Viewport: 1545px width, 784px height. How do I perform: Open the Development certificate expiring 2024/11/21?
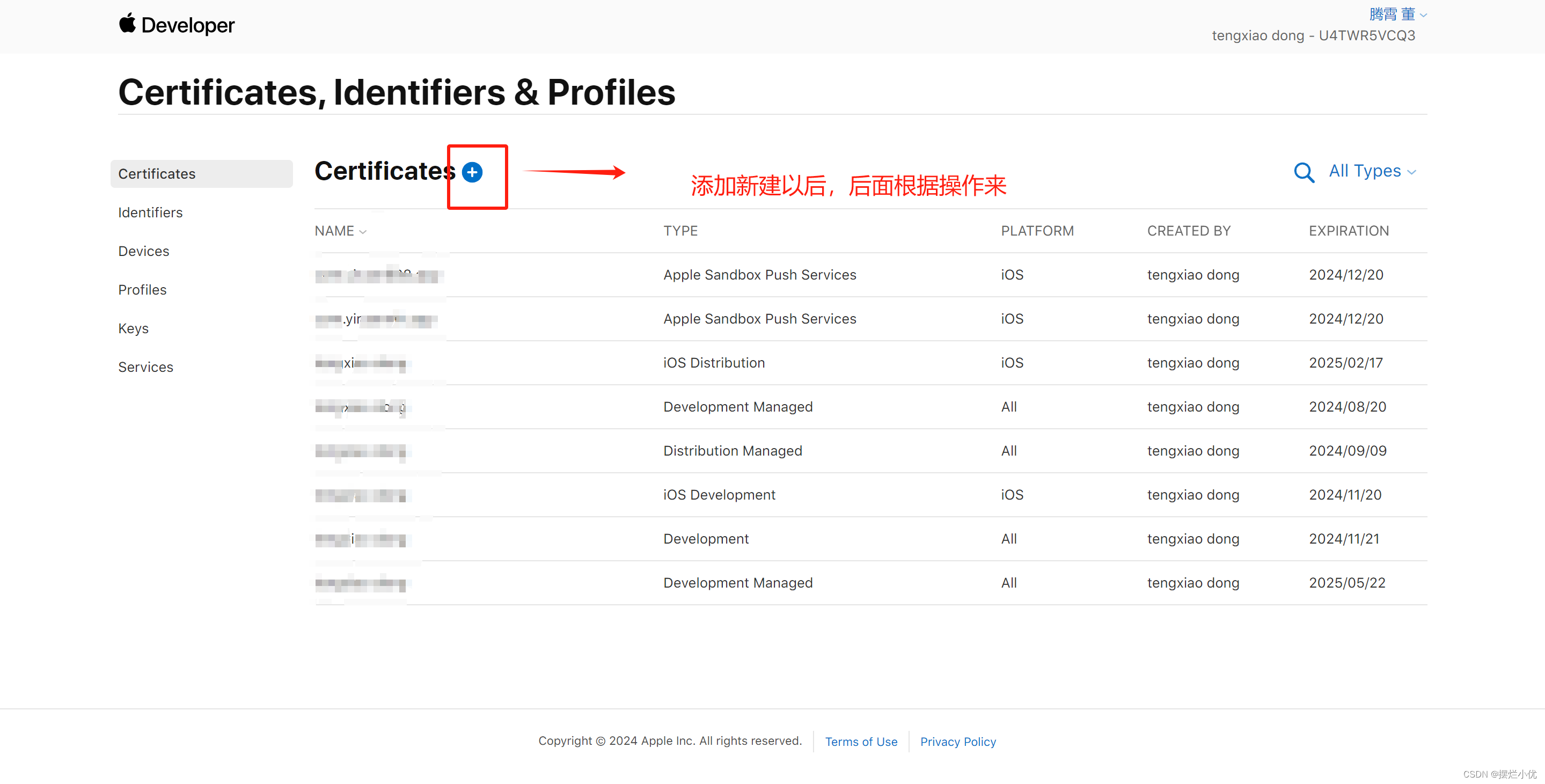(x=706, y=539)
